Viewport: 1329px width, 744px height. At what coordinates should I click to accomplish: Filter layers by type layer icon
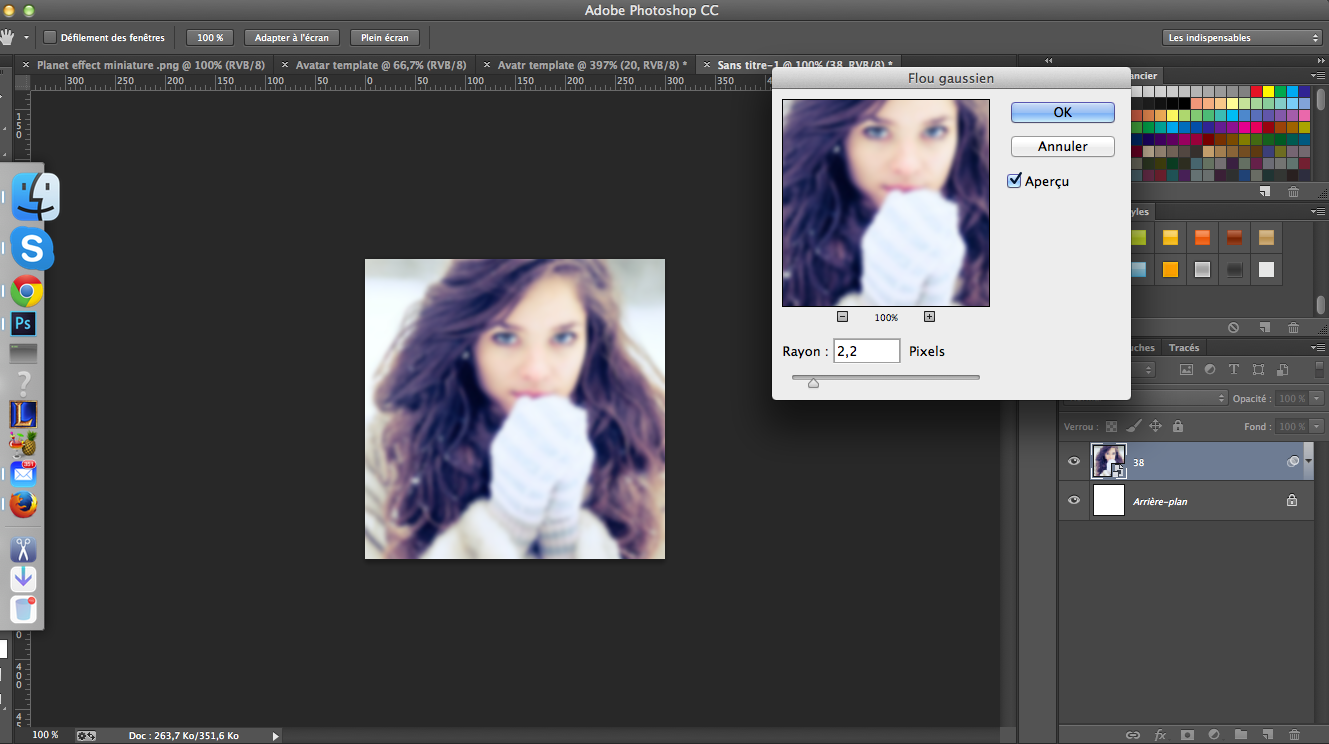point(1233,369)
